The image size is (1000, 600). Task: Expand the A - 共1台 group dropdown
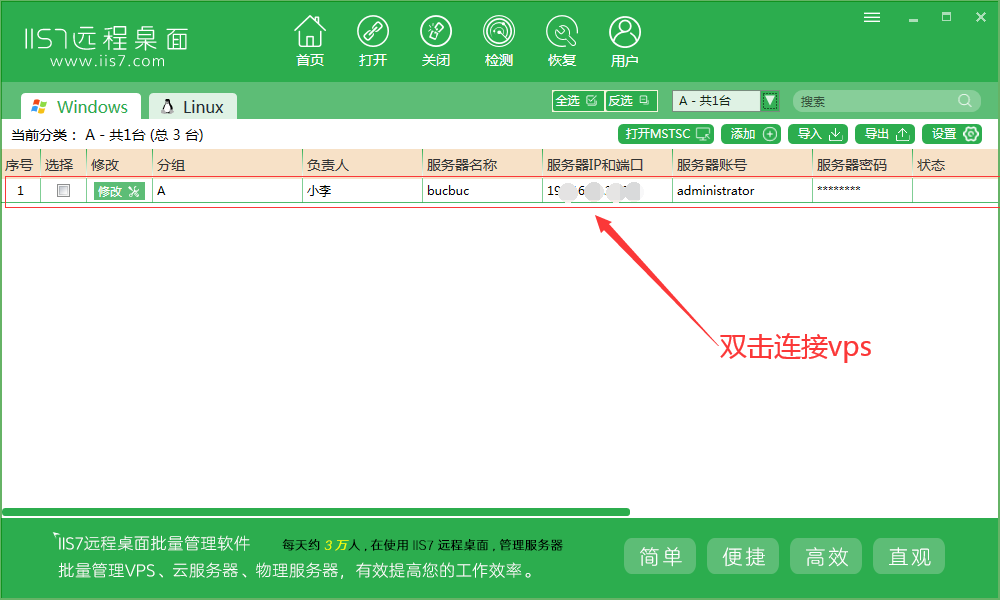click(x=770, y=101)
